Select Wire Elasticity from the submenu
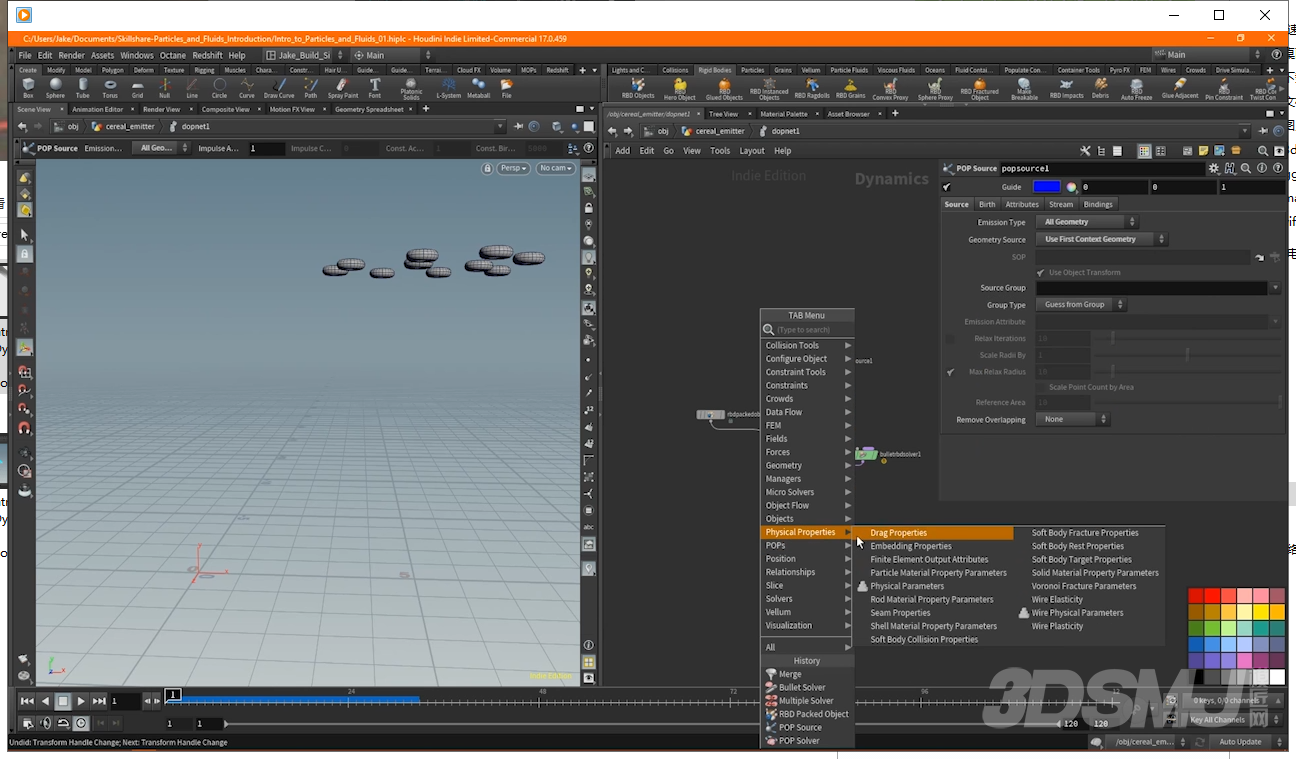The image size is (1296, 759). coord(1057,600)
